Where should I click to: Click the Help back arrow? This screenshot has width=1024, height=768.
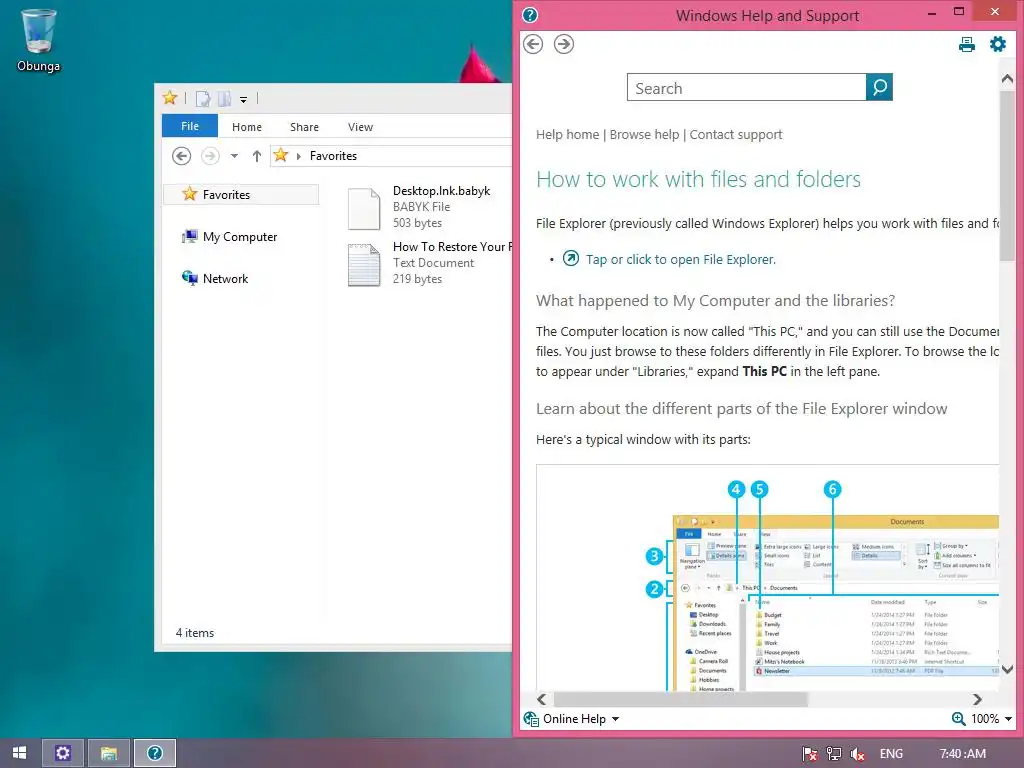click(x=533, y=44)
